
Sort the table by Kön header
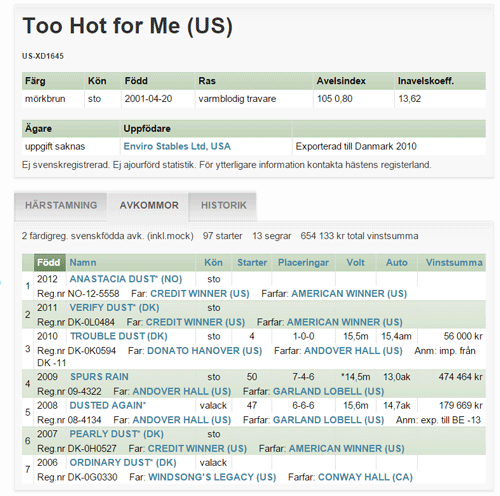coord(213,263)
